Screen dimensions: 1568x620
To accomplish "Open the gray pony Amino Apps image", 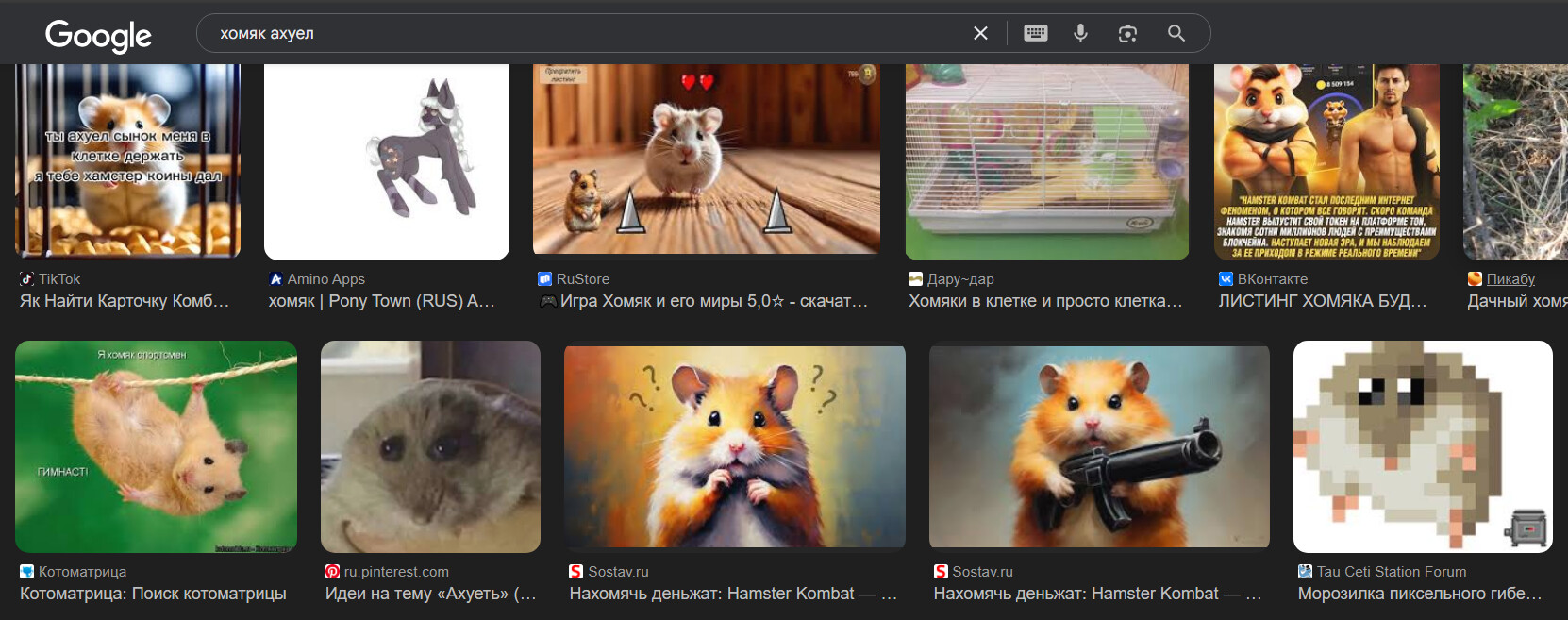I will tap(387, 160).
